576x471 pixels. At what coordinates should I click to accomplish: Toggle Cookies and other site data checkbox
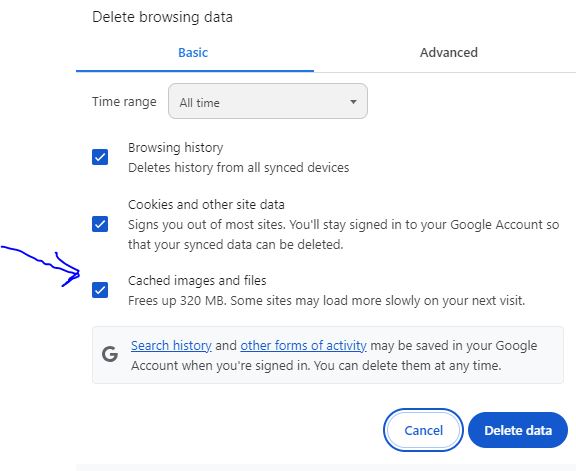pos(100,224)
